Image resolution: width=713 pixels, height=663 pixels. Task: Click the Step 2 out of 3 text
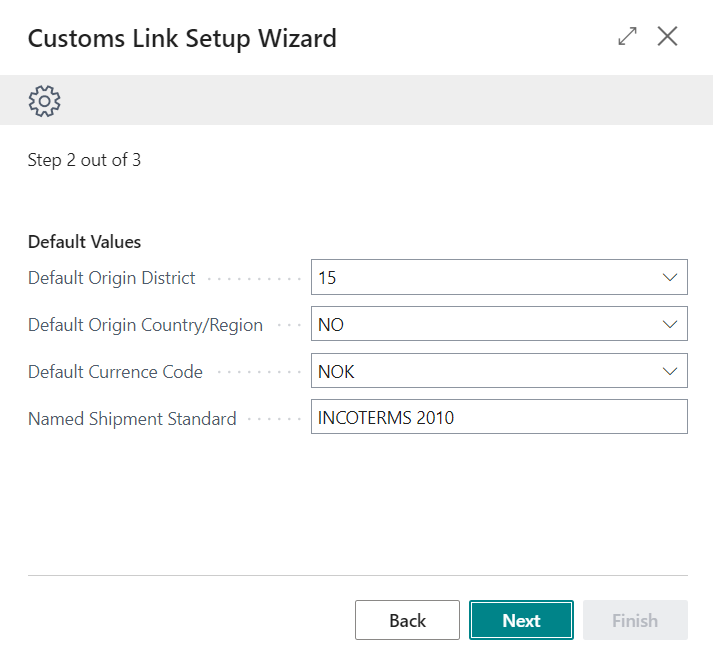click(x=84, y=160)
